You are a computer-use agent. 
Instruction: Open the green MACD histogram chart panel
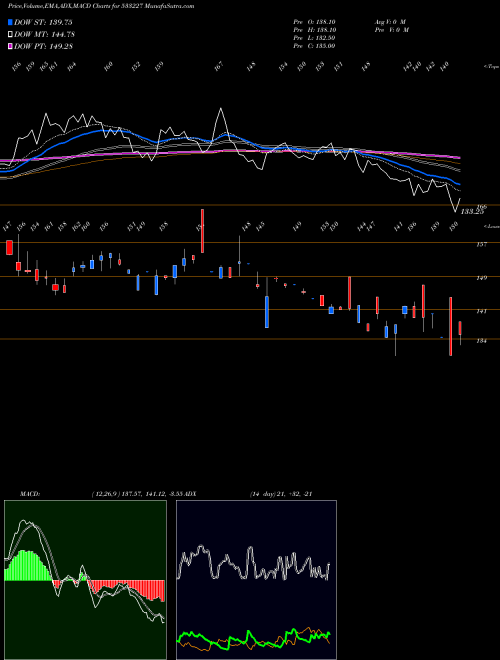point(85,580)
